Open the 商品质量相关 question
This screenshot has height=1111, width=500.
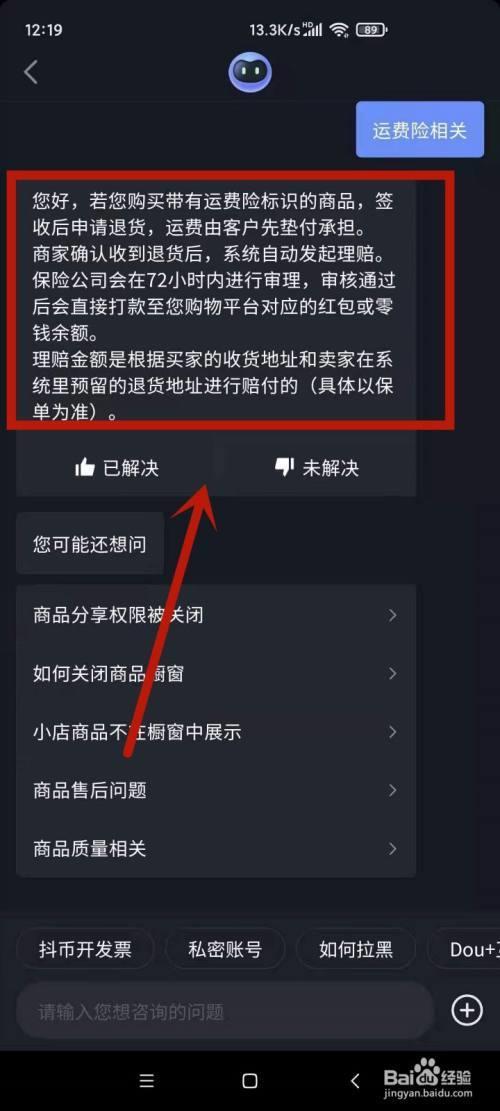coord(216,848)
